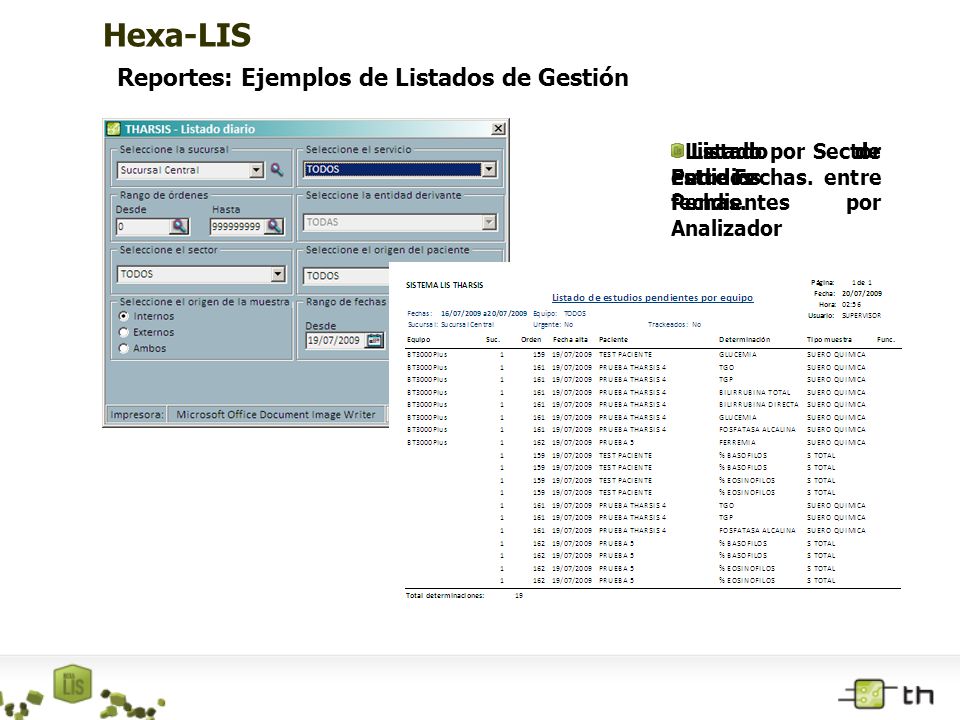
Task: Click the th logo in bottom right
Action: point(887,695)
